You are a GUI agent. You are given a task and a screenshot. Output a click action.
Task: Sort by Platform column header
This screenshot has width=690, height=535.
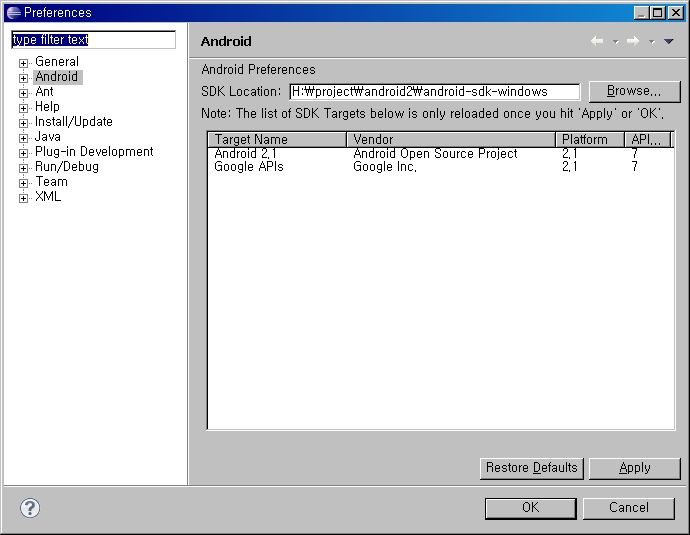click(590, 139)
